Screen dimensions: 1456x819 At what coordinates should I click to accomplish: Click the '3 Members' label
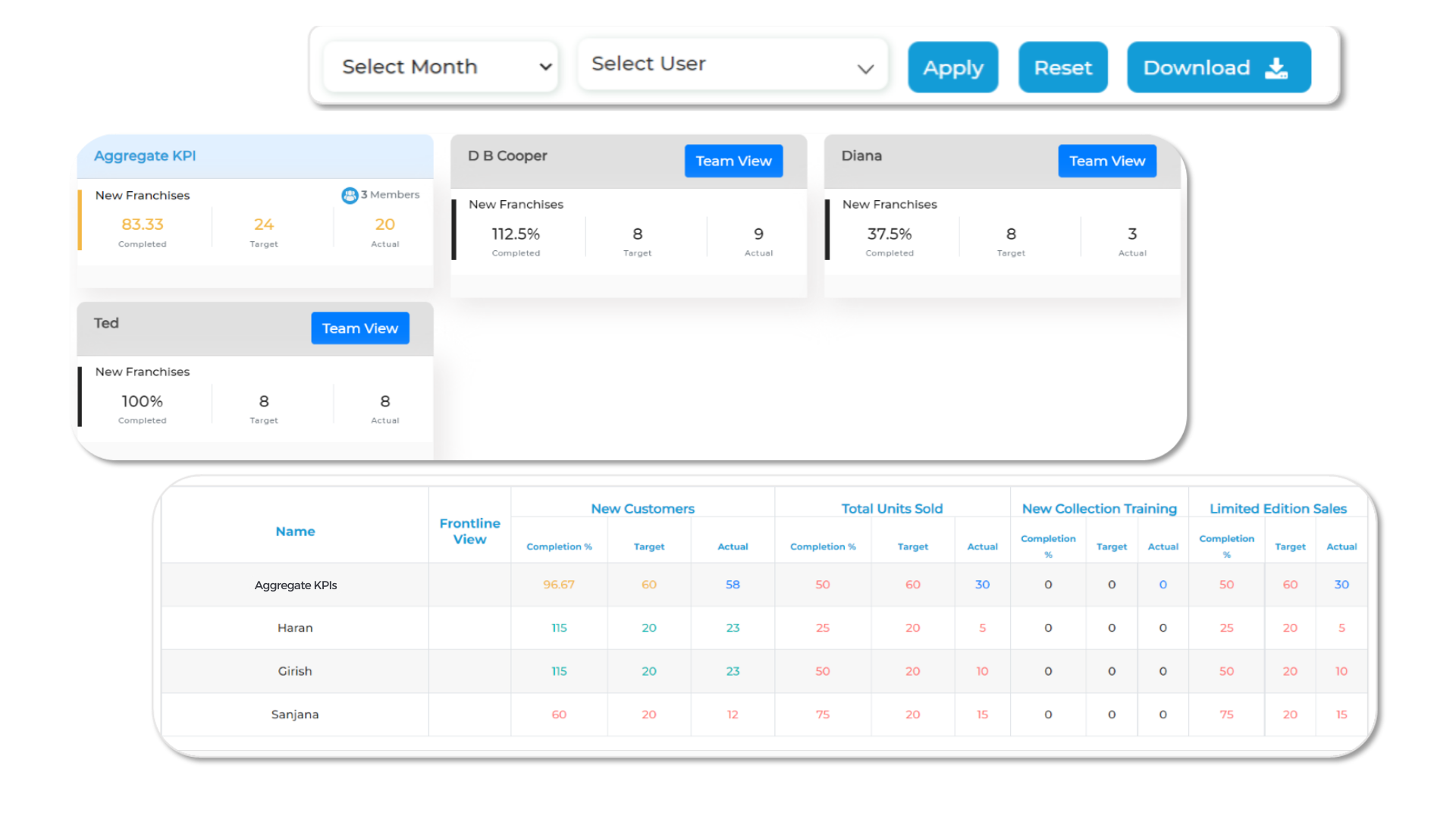tap(390, 195)
